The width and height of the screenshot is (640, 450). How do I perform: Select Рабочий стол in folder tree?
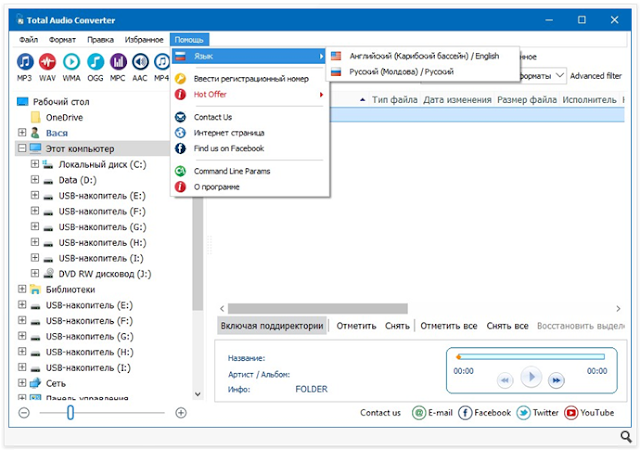point(61,102)
